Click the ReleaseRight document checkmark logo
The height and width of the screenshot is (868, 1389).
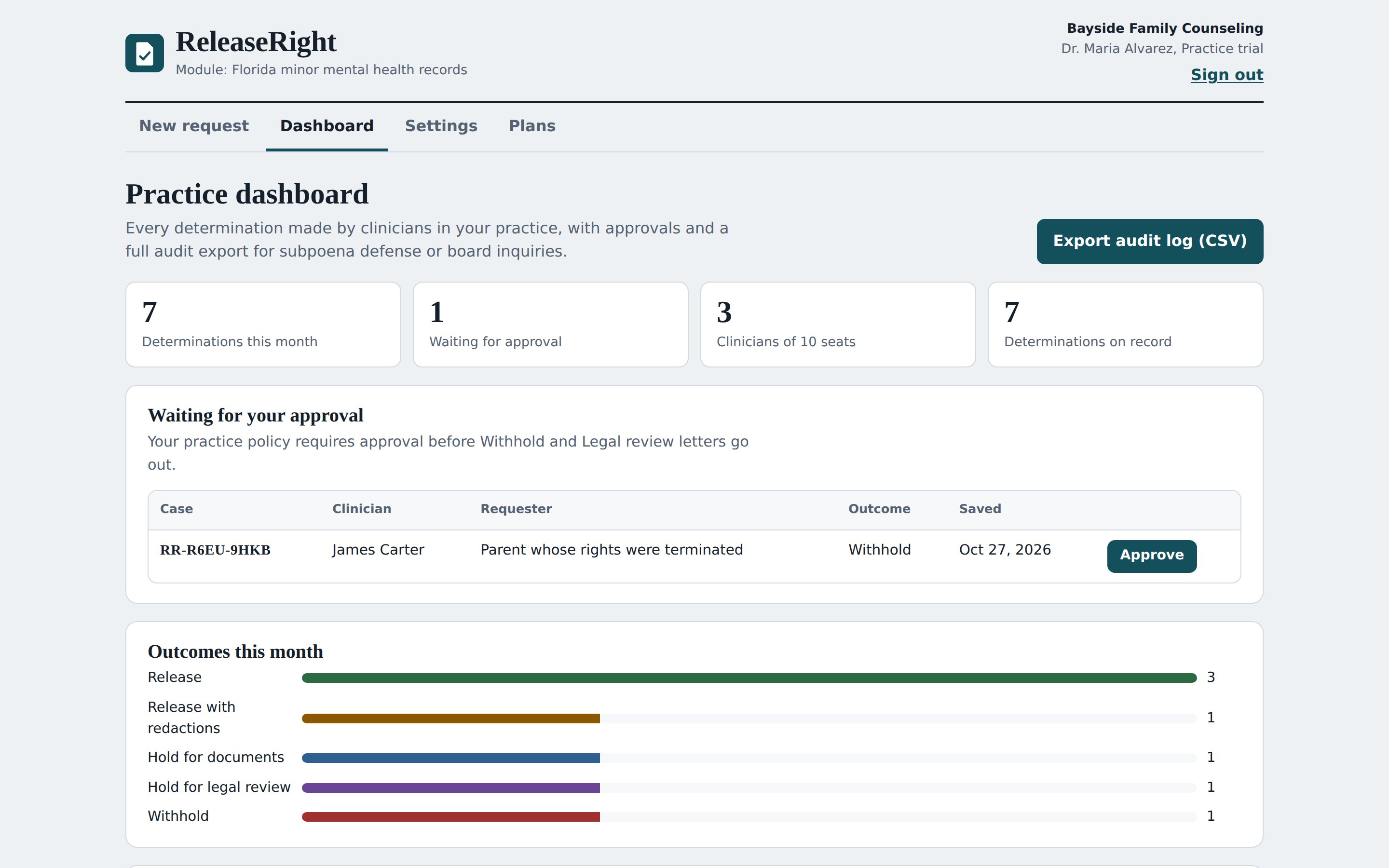(145, 53)
